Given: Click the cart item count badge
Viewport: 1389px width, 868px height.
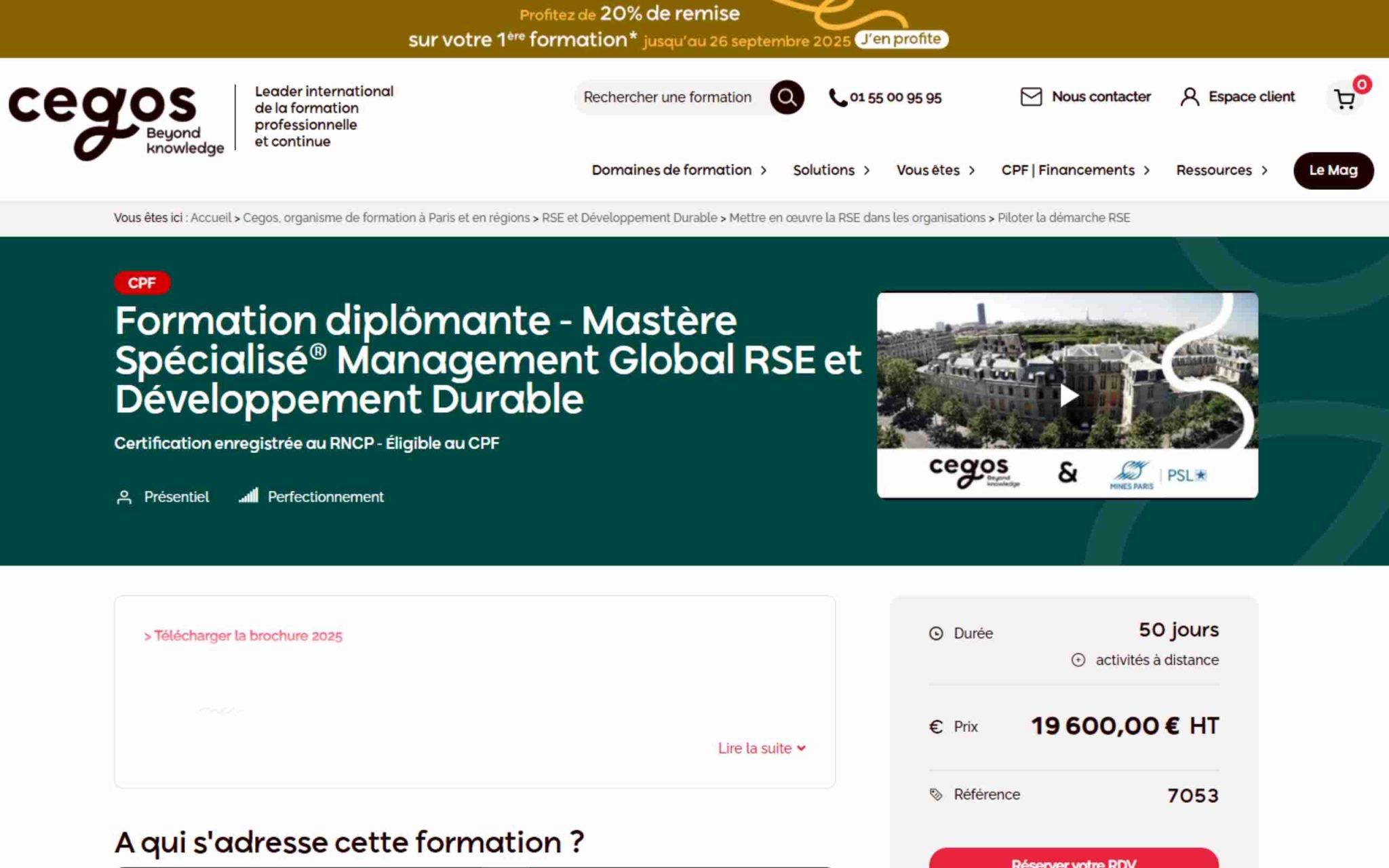Looking at the screenshot, I should [x=1361, y=85].
